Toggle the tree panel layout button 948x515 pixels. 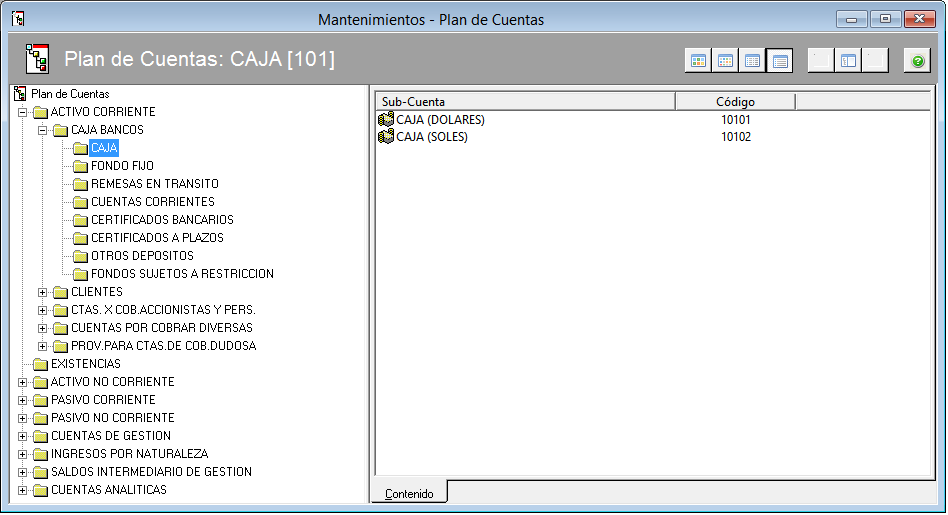coord(848,61)
